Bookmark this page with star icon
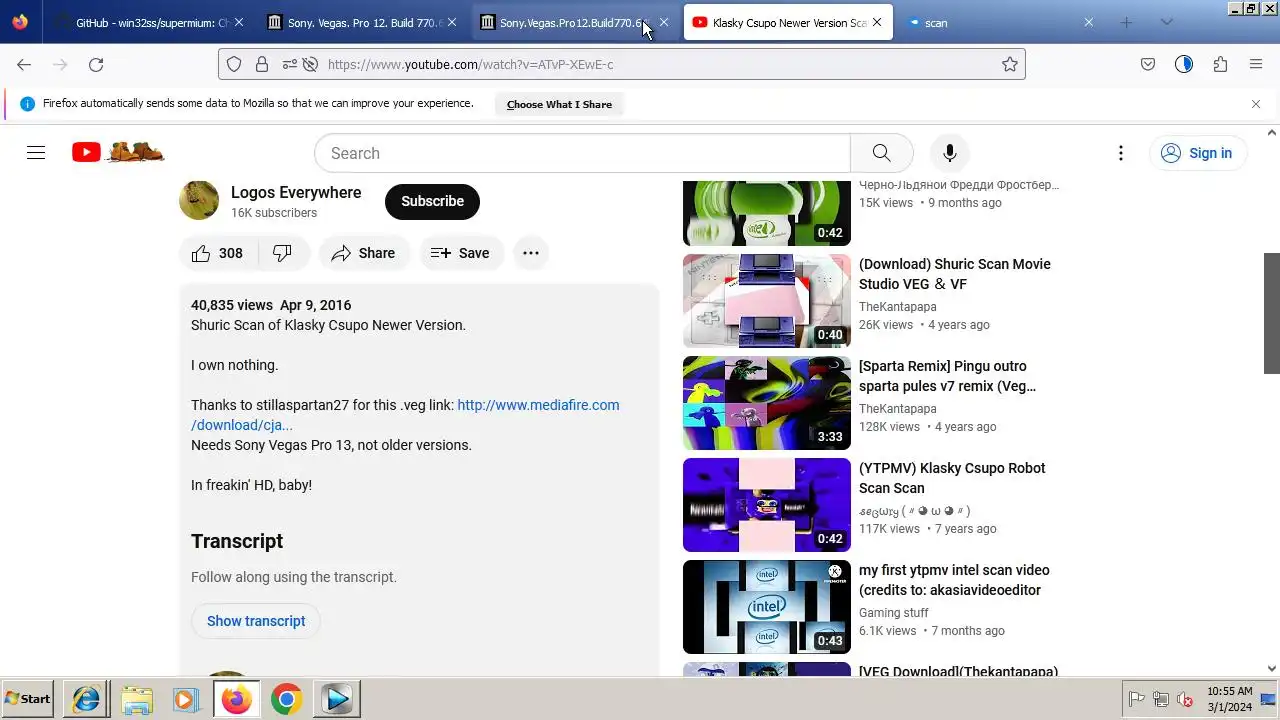The width and height of the screenshot is (1280, 720). pos(1010,64)
